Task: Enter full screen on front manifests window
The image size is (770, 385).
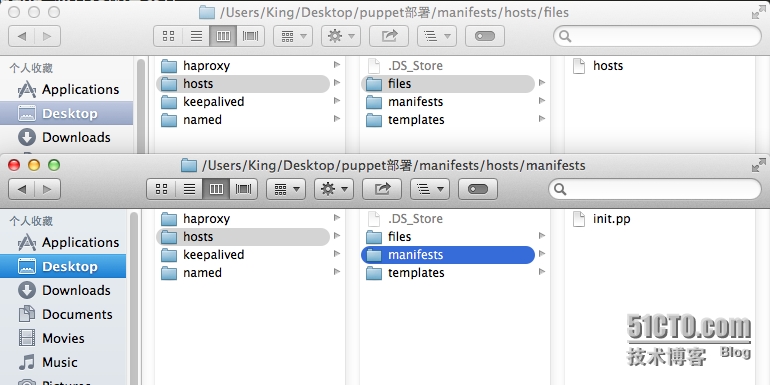Action: 758,165
